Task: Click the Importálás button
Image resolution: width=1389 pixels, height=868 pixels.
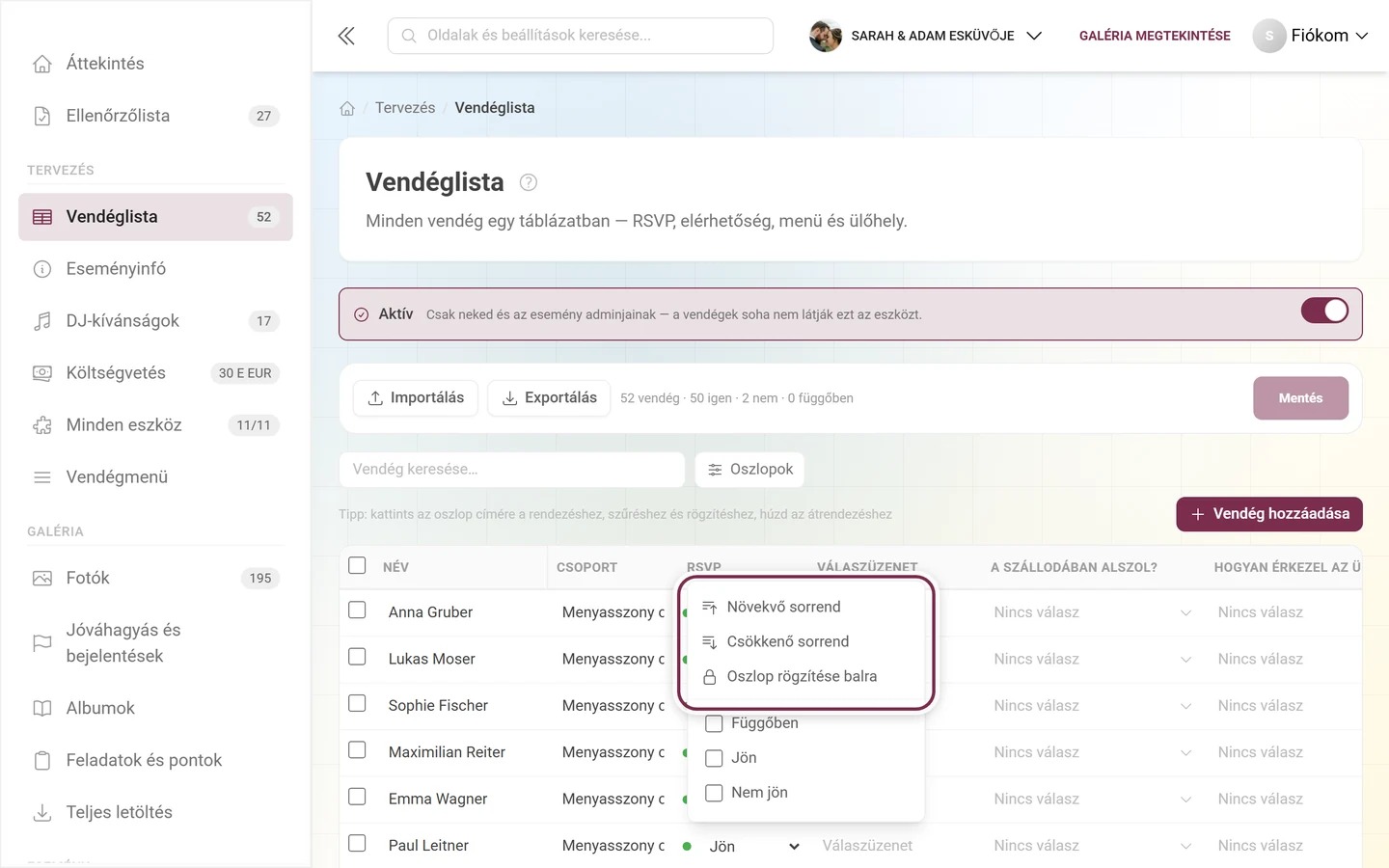Action: coord(416,398)
